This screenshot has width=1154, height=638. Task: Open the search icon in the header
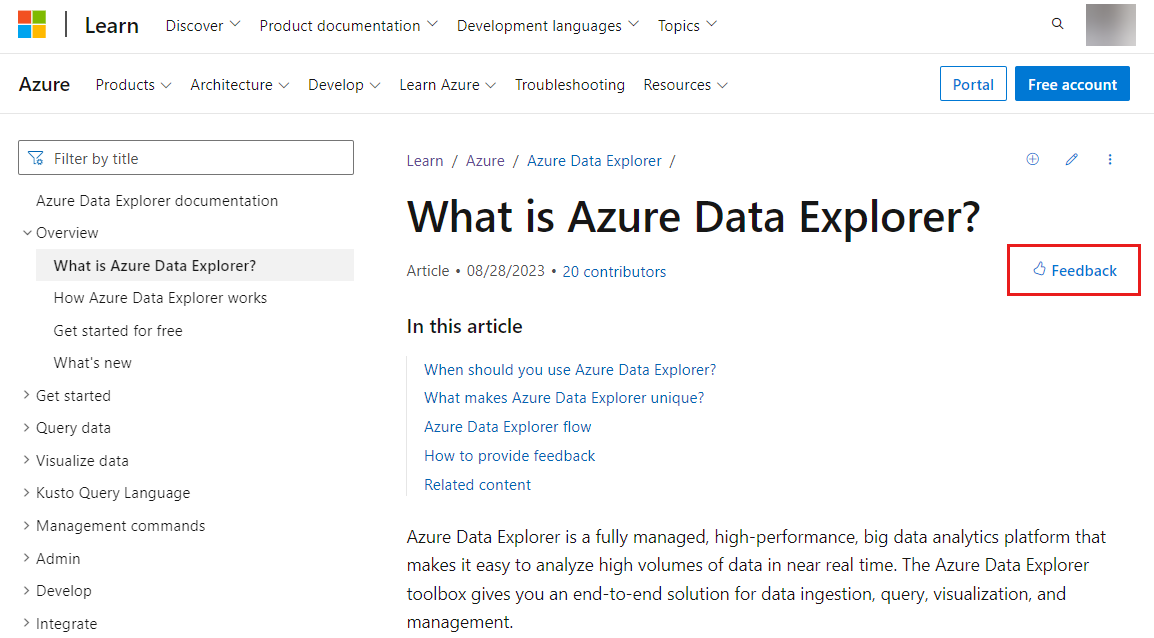pos(1057,22)
